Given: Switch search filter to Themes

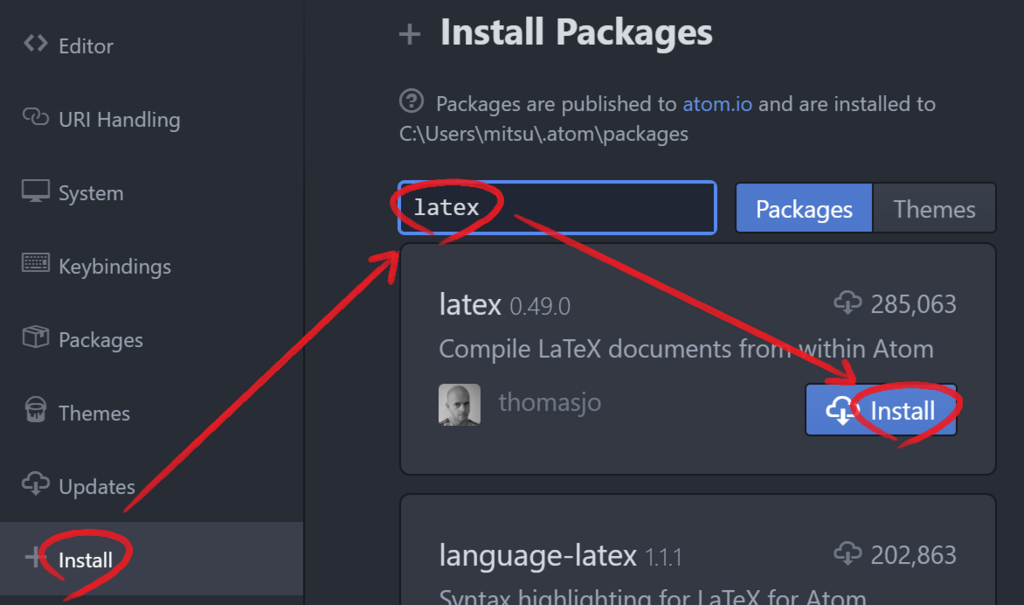Looking at the screenshot, I should point(934,209).
